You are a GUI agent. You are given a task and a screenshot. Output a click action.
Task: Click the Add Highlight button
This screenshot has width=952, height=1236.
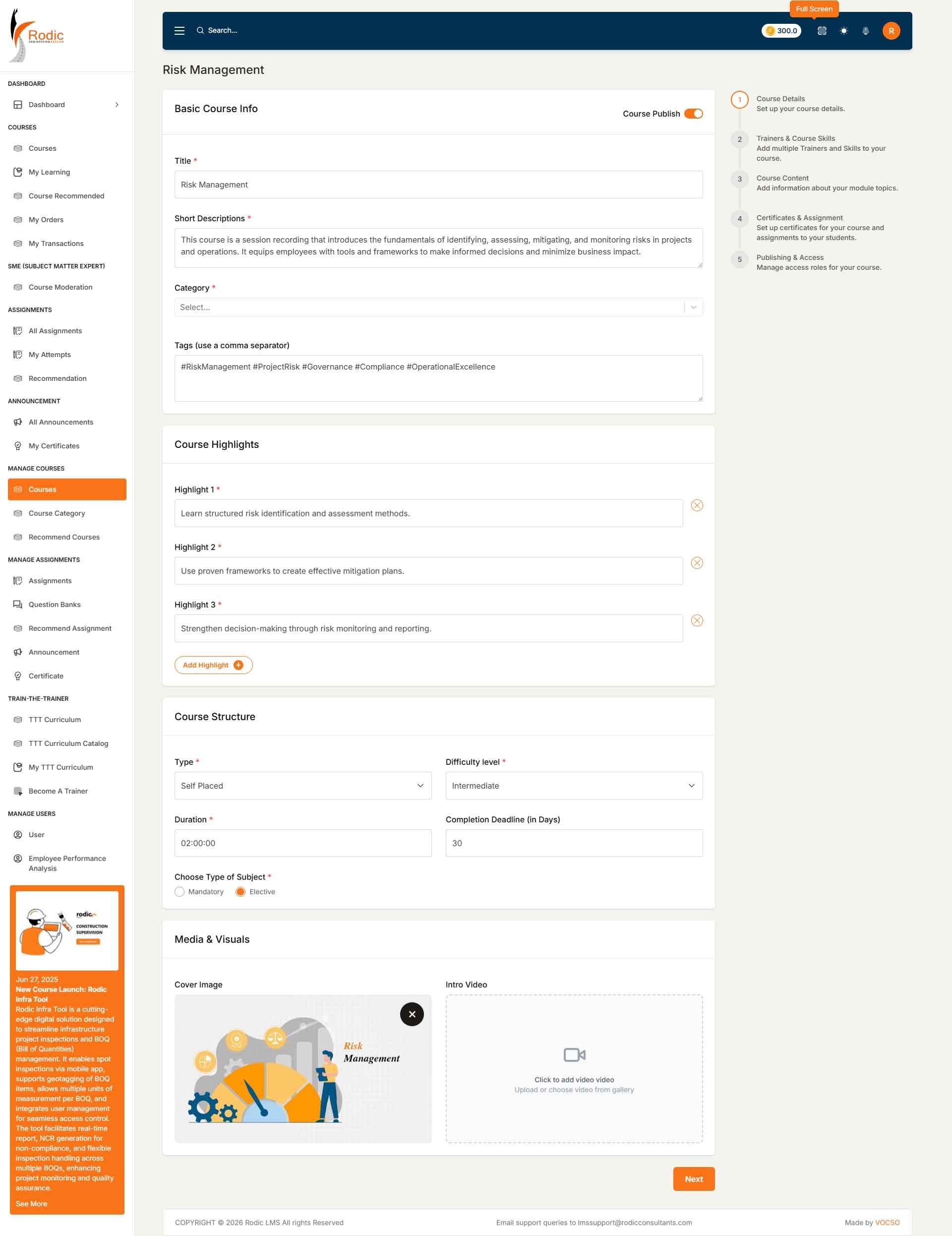[x=213, y=665]
